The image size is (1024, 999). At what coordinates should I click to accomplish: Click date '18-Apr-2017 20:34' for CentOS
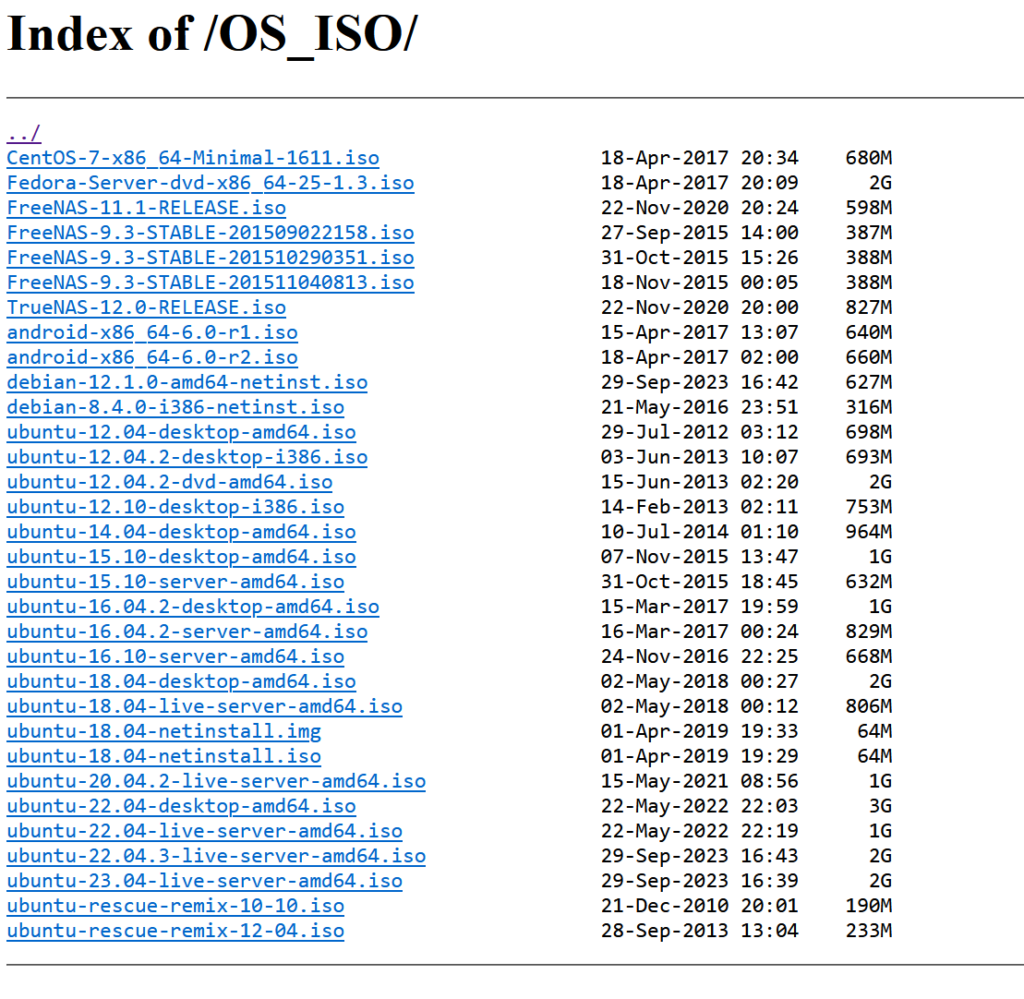(x=699, y=158)
